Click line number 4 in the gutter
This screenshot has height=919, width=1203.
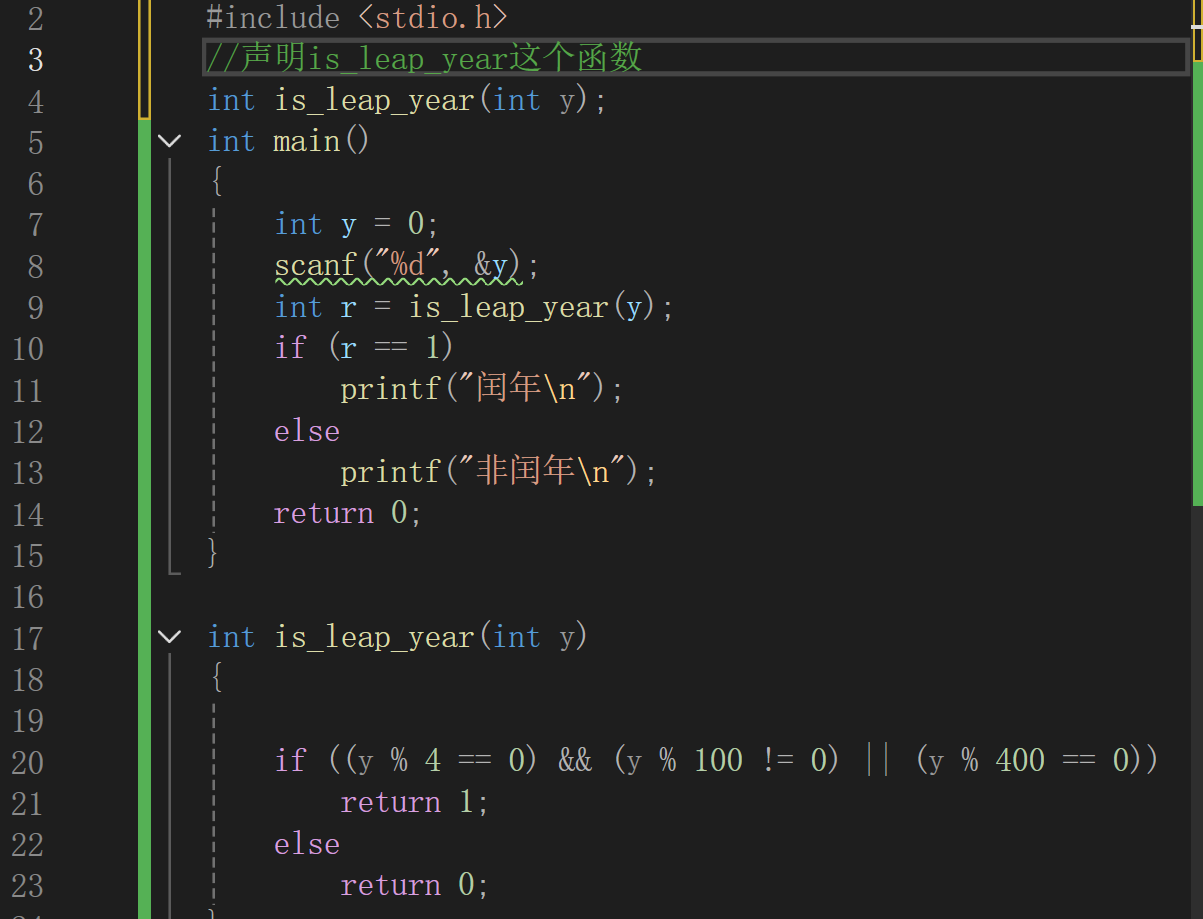(x=35, y=102)
